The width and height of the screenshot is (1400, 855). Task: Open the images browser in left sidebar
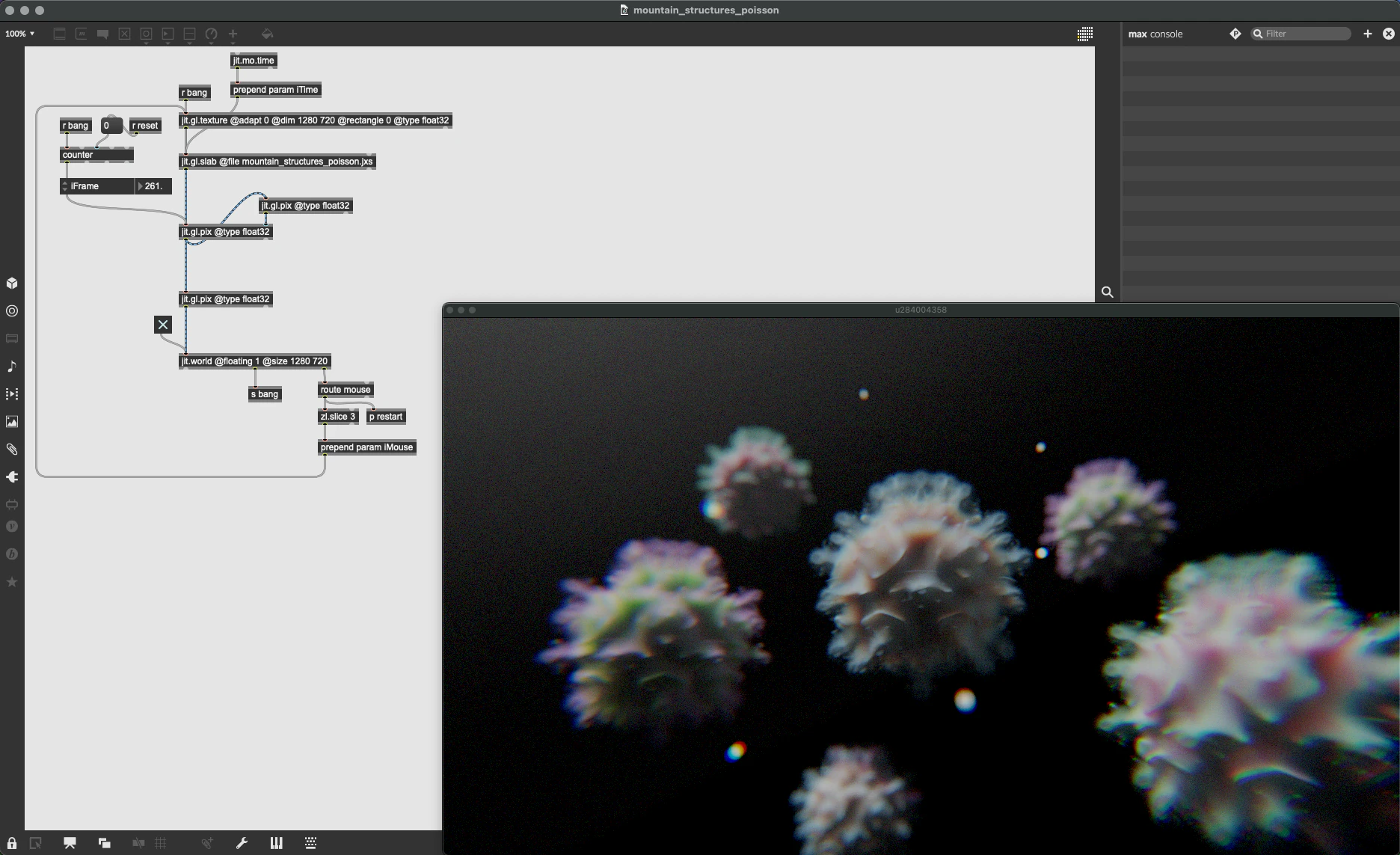tap(12, 422)
